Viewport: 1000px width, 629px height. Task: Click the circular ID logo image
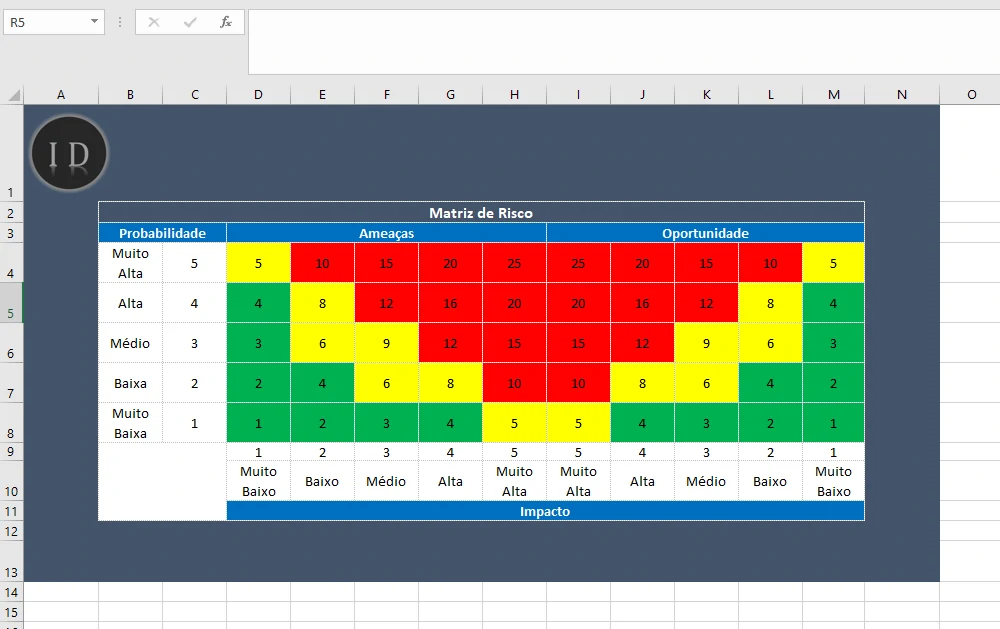68,152
